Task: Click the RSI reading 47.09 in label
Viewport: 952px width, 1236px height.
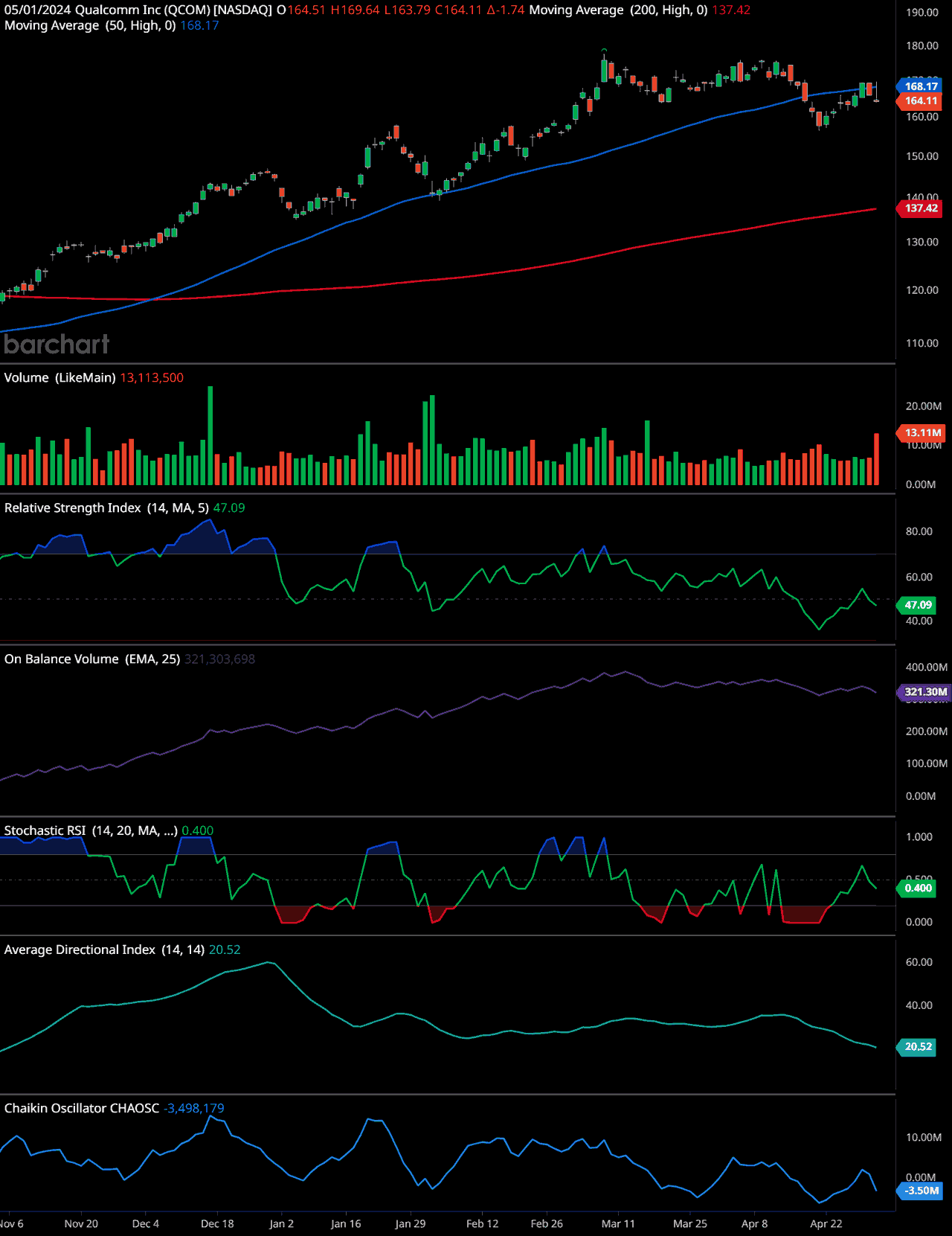Action: point(229,507)
